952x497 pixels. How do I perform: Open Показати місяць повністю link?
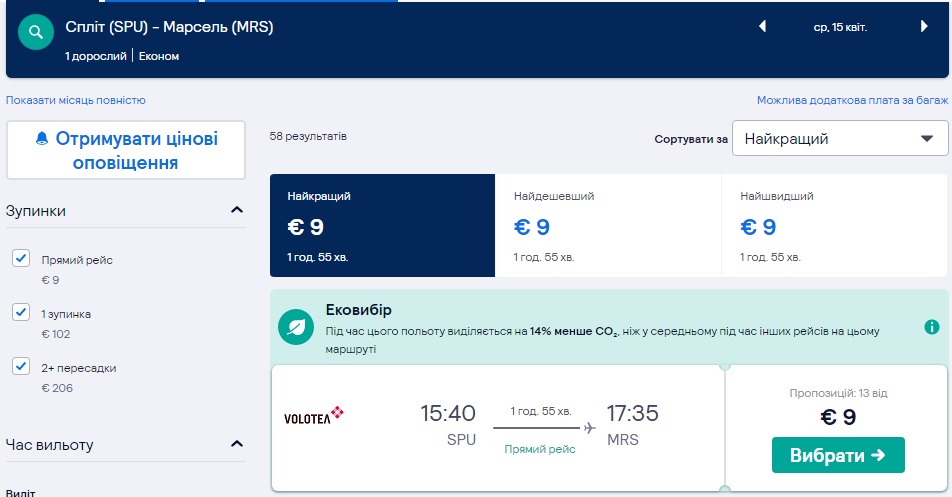pos(76,100)
